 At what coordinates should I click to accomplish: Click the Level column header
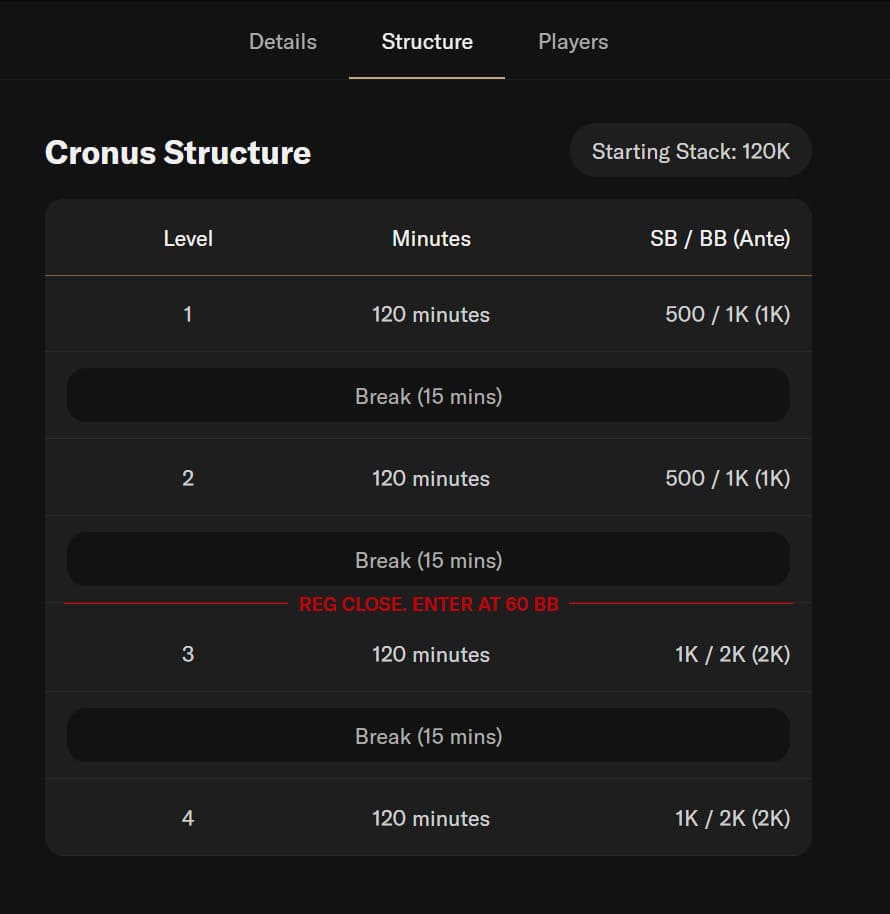click(x=188, y=238)
